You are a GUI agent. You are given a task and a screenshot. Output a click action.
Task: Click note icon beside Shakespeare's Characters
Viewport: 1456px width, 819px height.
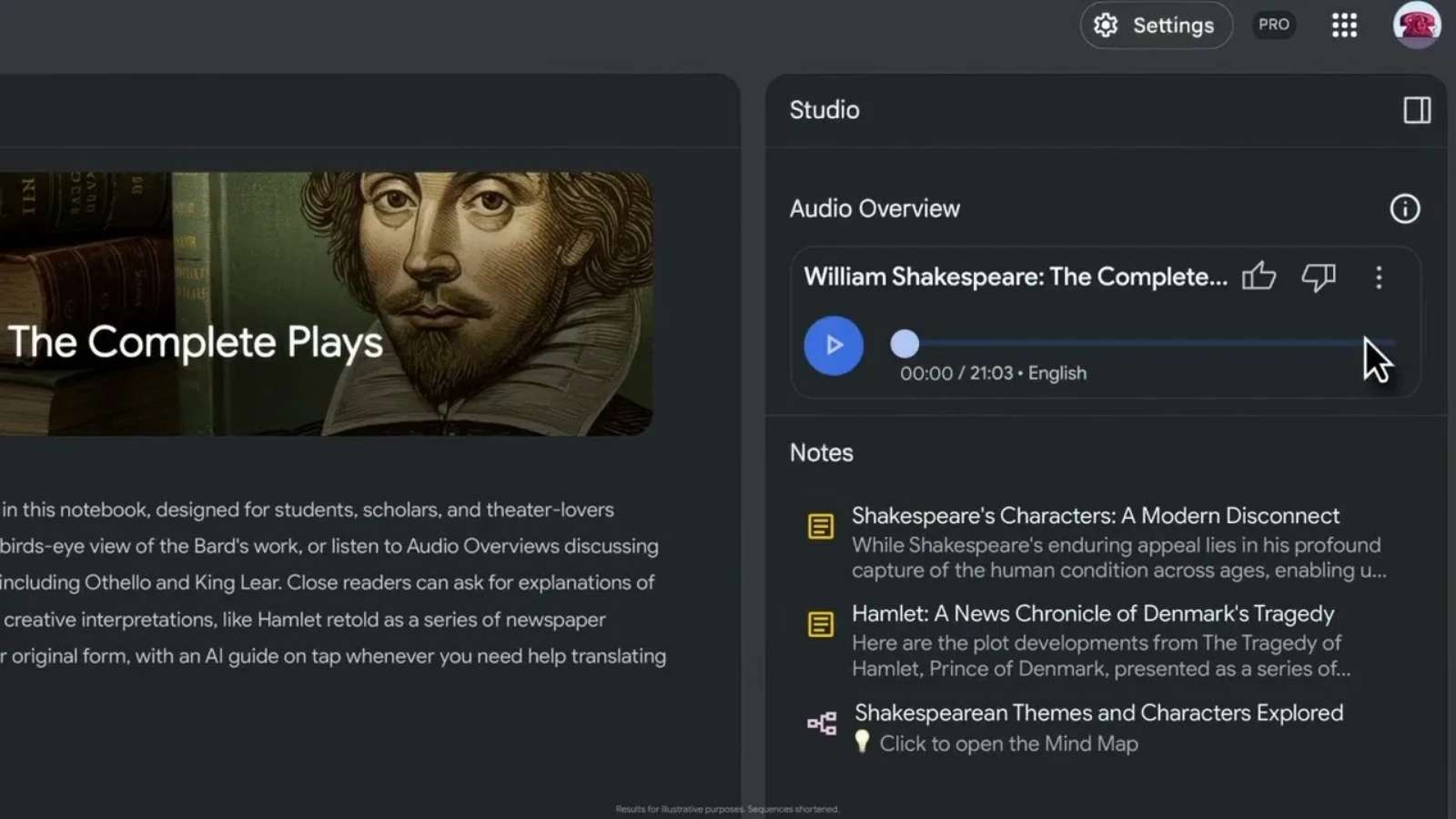(x=820, y=526)
